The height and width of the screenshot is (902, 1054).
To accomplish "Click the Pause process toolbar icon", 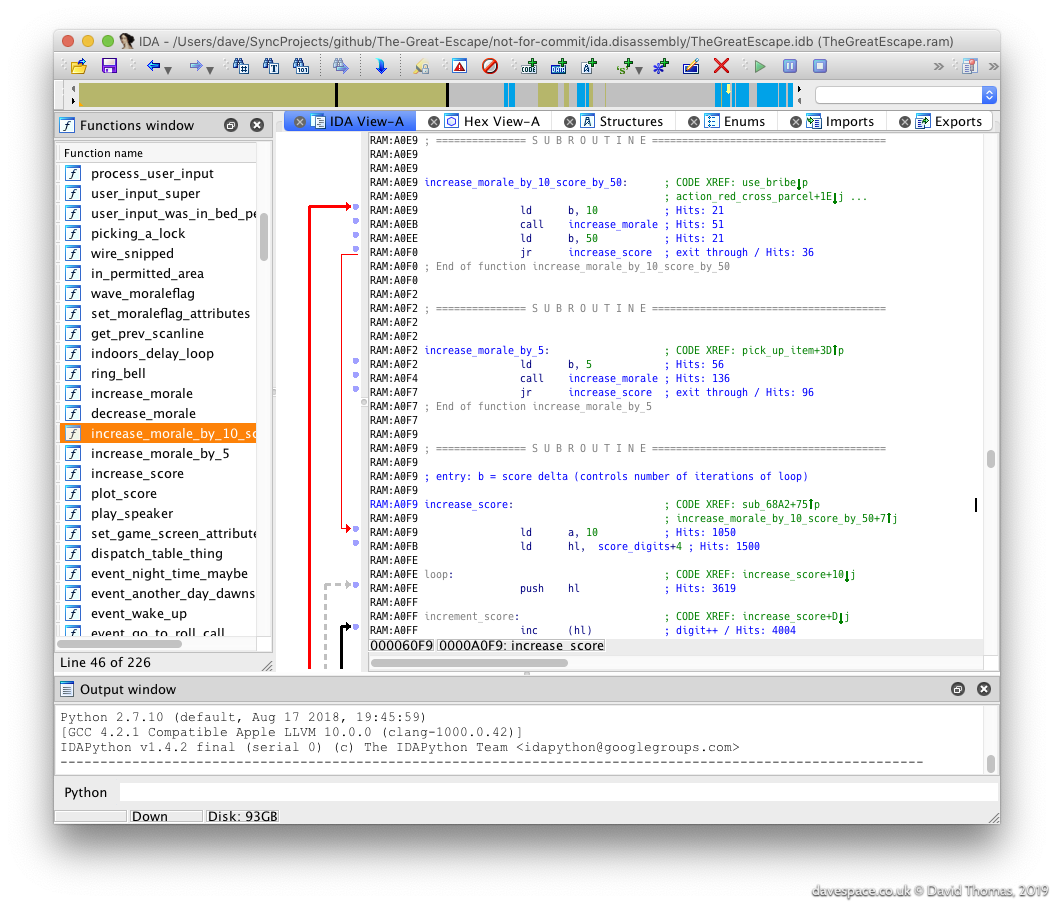I will click(x=789, y=67).
